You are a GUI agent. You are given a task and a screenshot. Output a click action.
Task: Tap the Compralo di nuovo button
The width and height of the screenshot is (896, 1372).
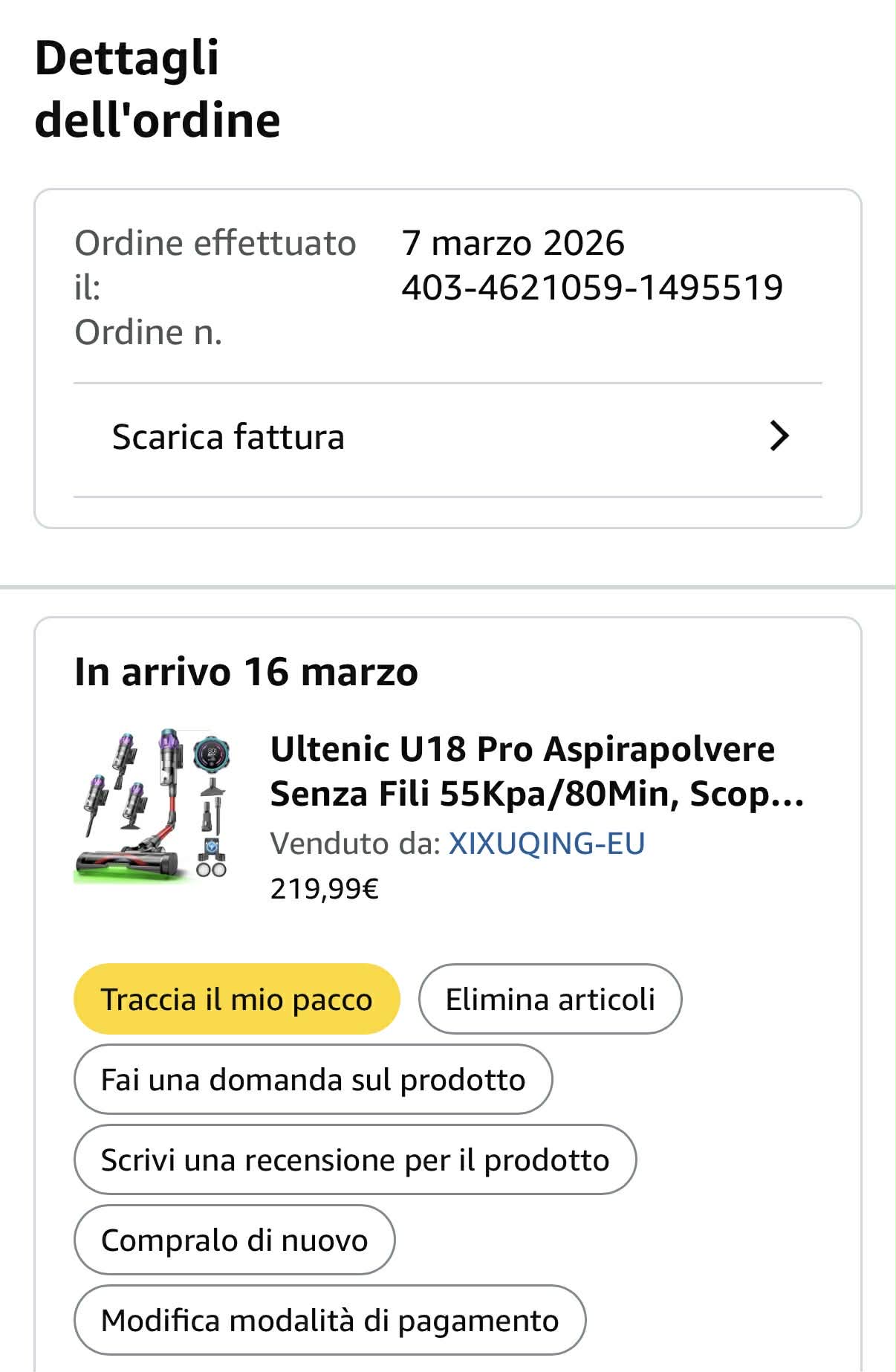coord(234,1240)
